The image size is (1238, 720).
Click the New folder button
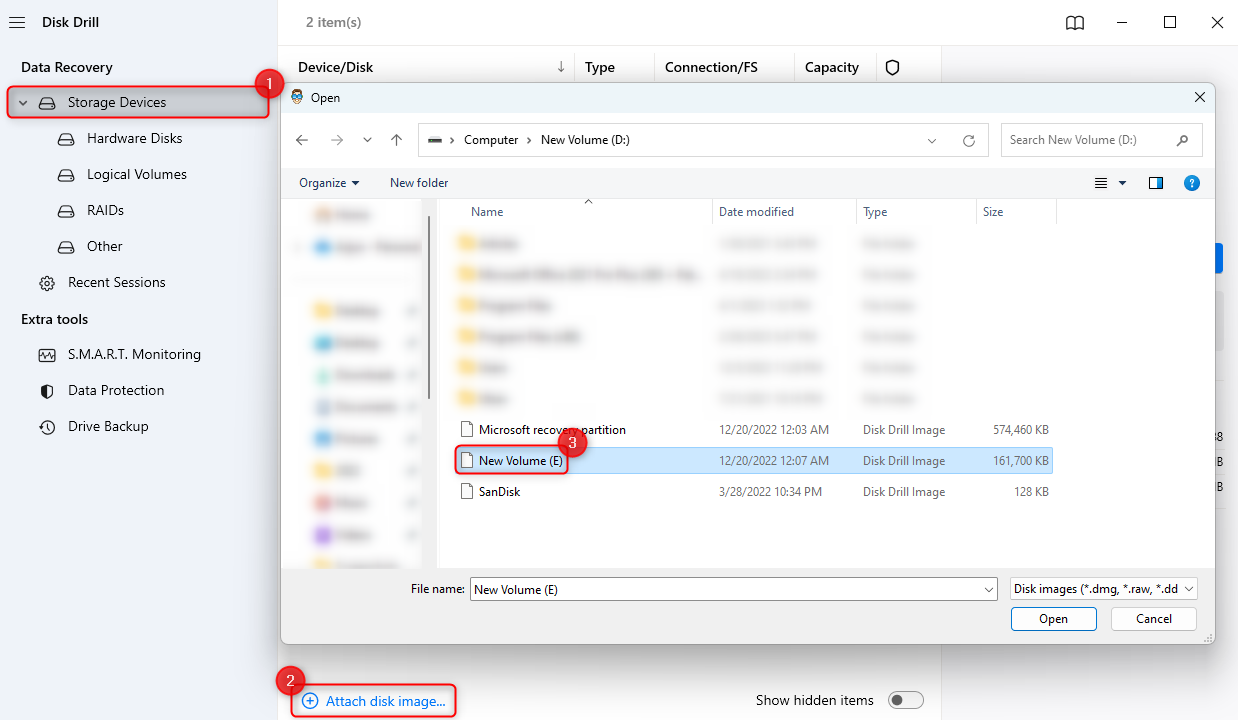419,183
